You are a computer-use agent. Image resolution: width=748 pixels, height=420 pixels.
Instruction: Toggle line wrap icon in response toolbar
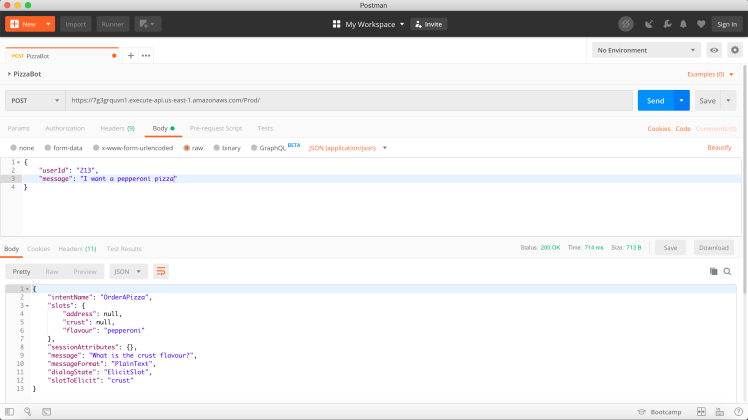coord(161,271)
